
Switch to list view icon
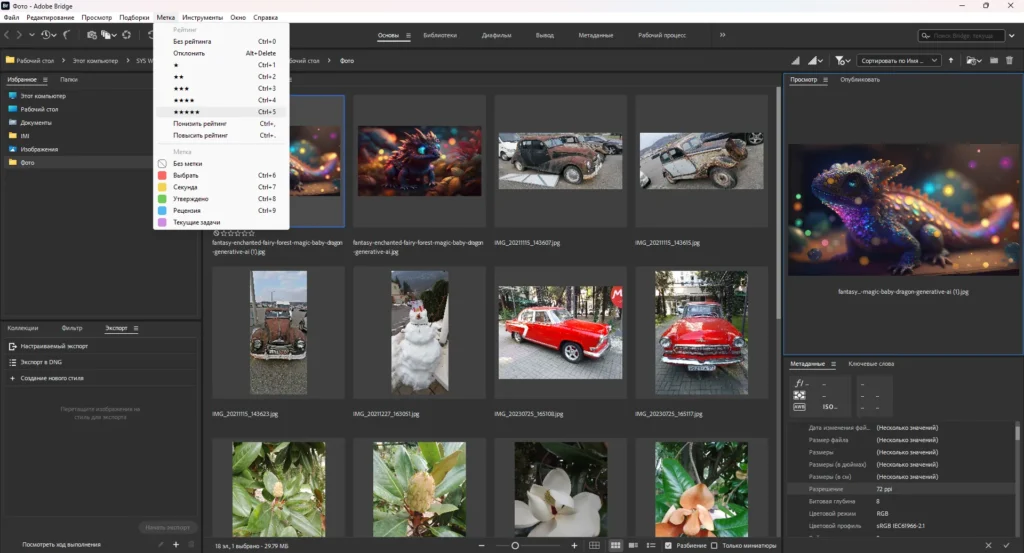pyautogui.click(x=650, y=545)
